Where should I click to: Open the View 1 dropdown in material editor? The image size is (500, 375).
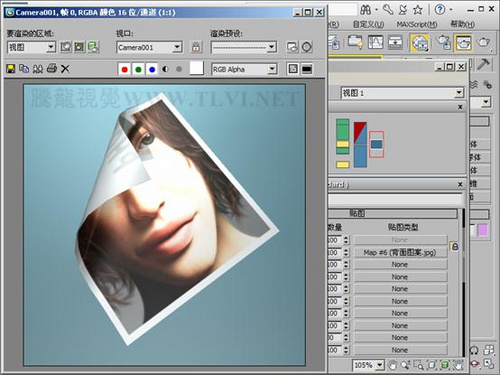[x=459, y=92]
